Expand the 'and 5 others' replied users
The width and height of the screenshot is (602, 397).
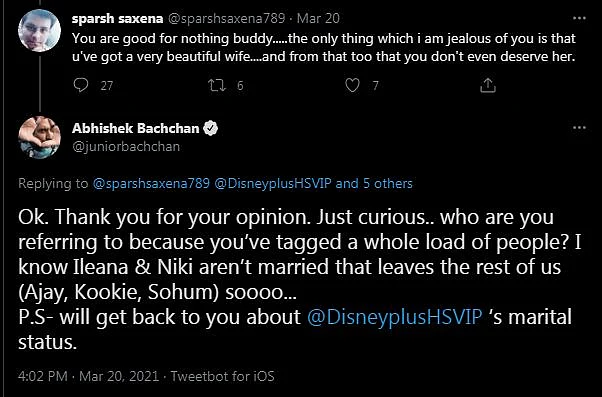click(x=374, y=184)
